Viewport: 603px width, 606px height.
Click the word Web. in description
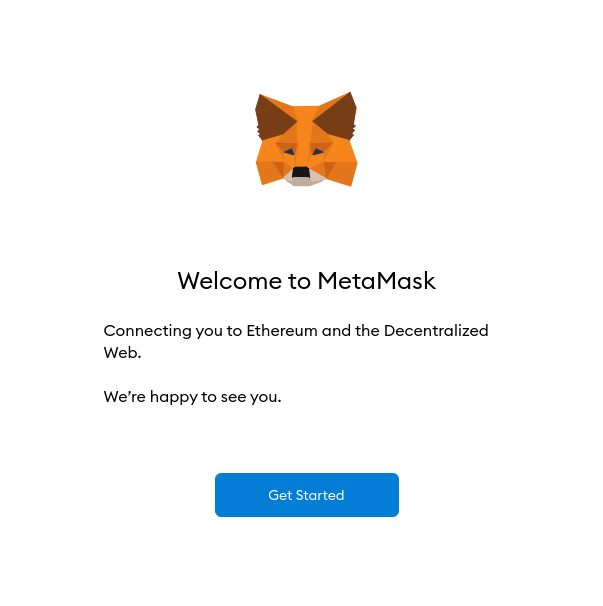coord(122,352)
